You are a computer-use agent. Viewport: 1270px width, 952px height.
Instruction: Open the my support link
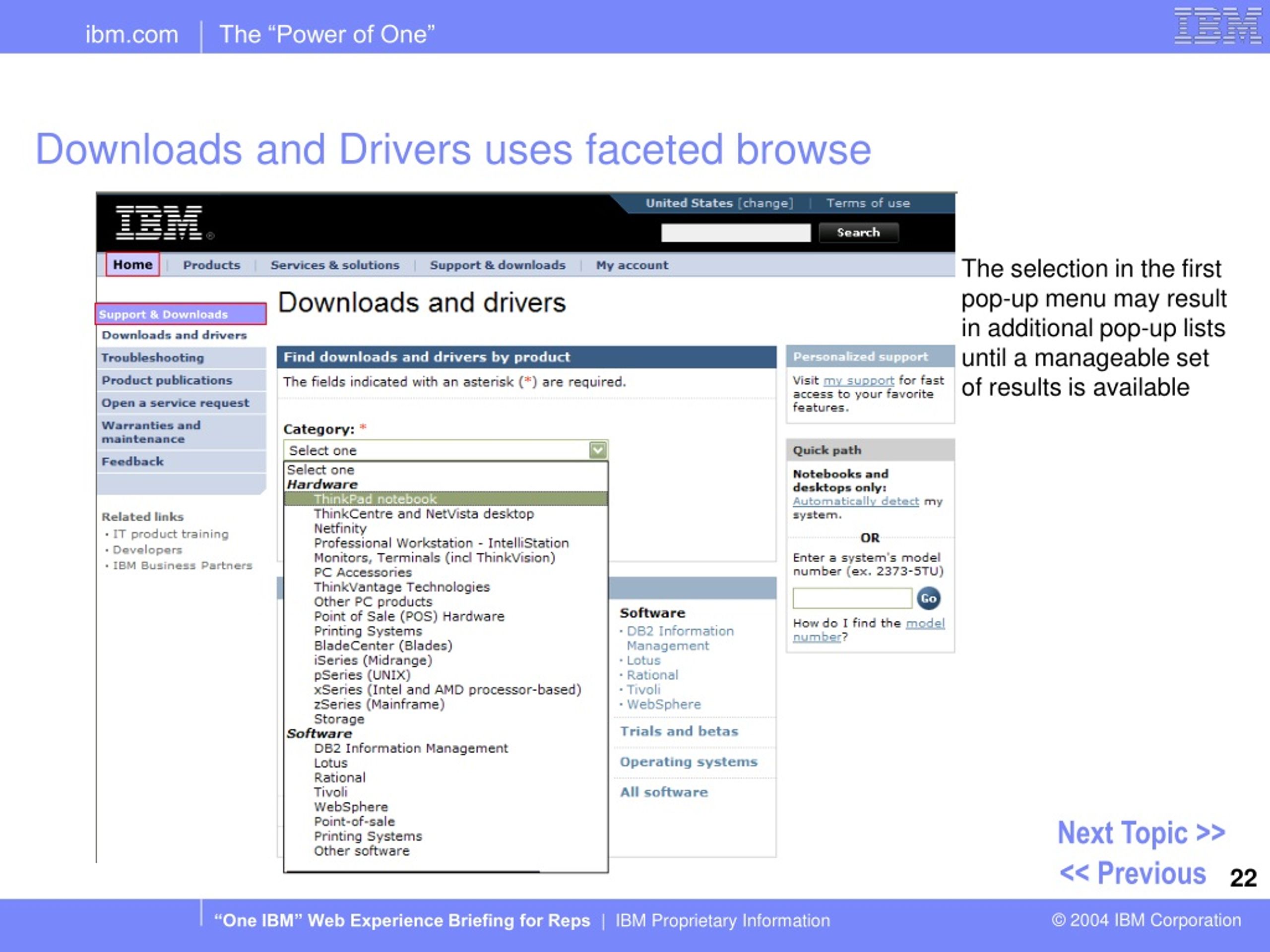[858, 380]
